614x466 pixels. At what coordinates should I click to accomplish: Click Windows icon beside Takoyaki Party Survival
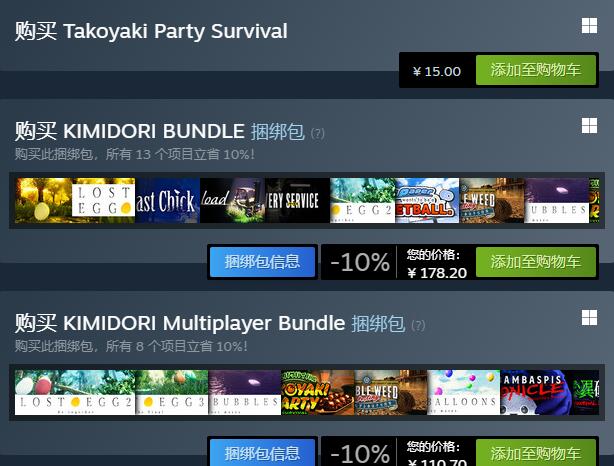tap(589, 26)
